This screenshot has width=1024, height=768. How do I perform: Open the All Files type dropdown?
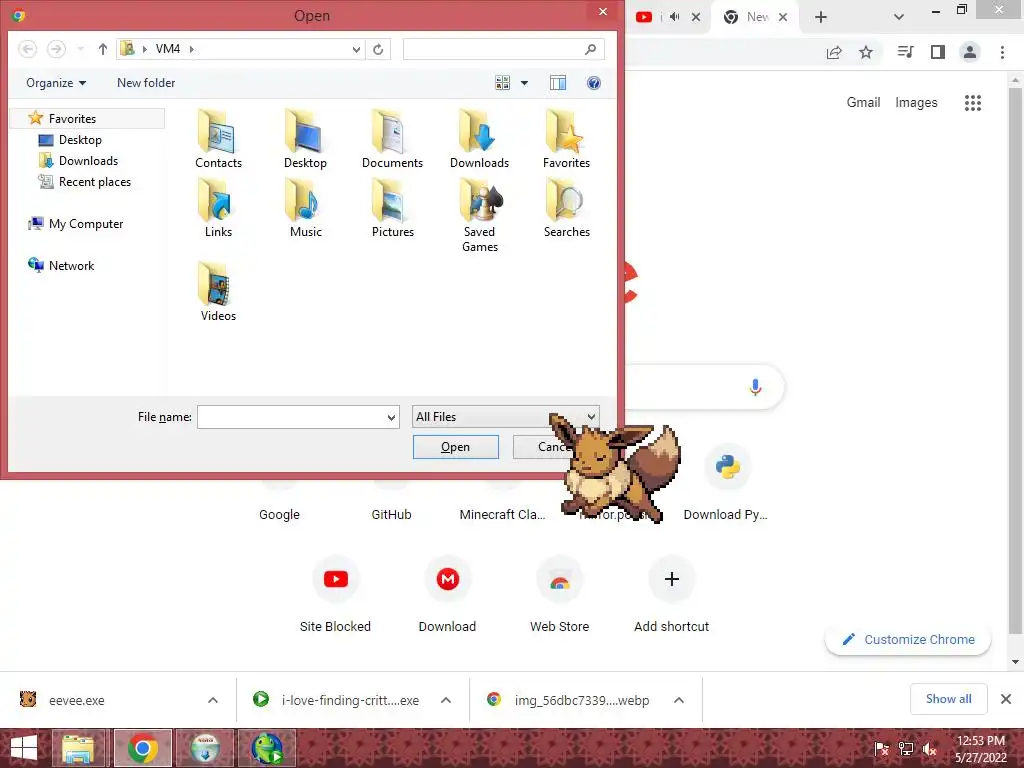click(505, 417)
